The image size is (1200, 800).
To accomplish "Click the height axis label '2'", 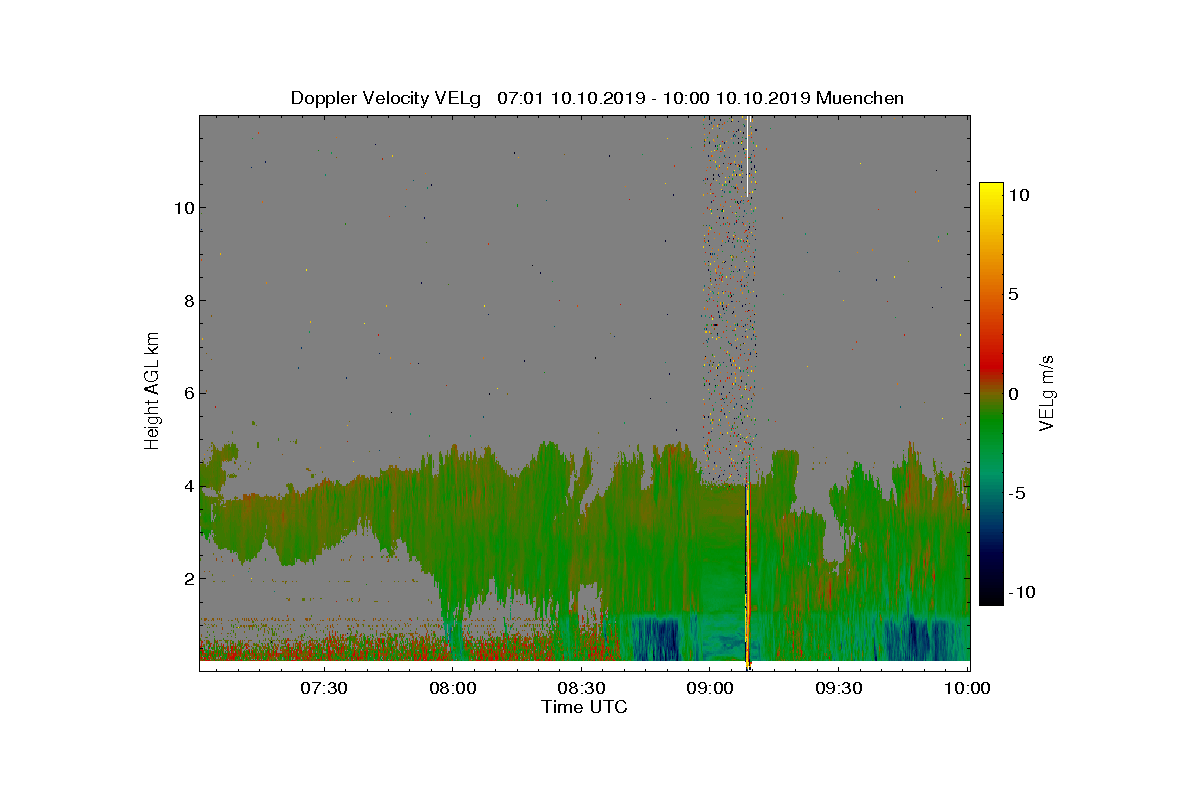I will pyautogui.click(x=187, y=579).
